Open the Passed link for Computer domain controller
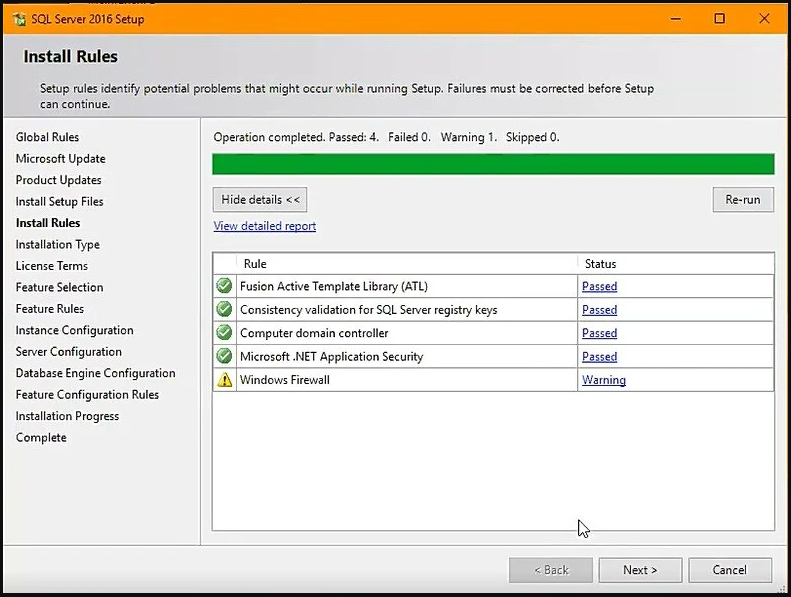 (x=599, y=333)
